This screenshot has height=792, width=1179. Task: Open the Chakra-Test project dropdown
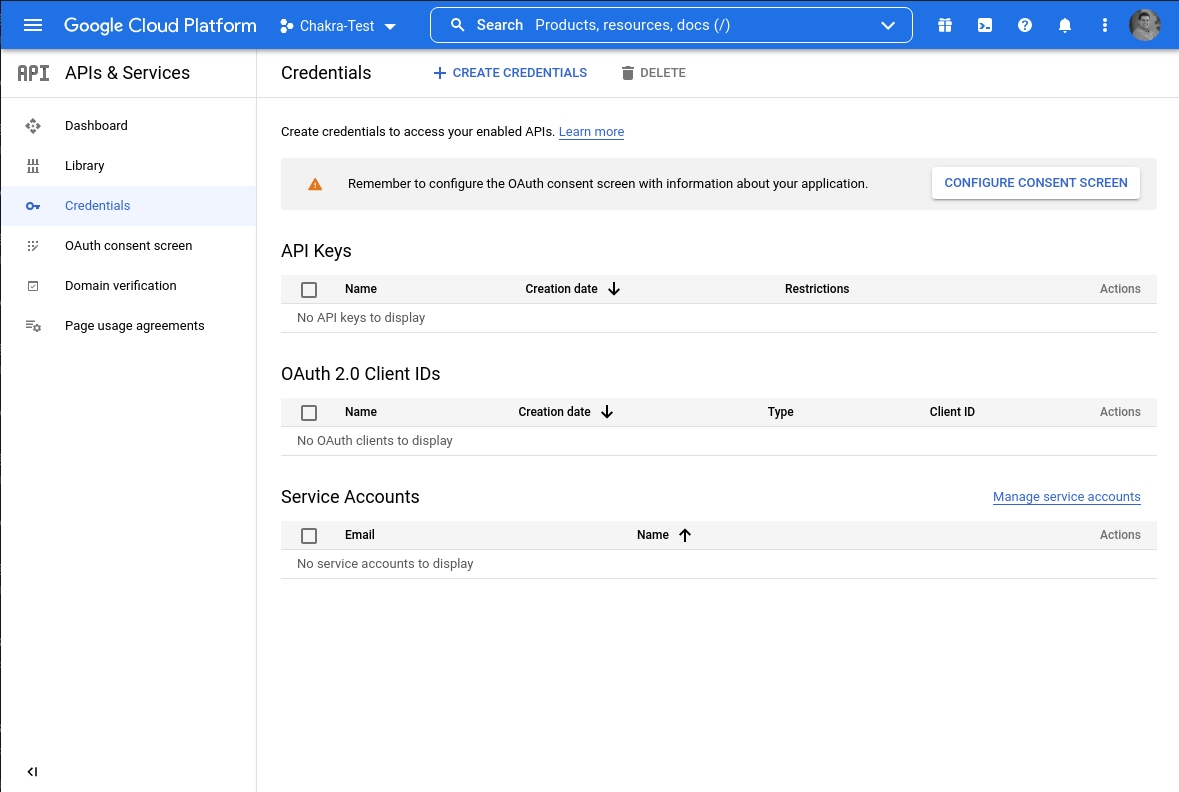[x=338, y=26]
